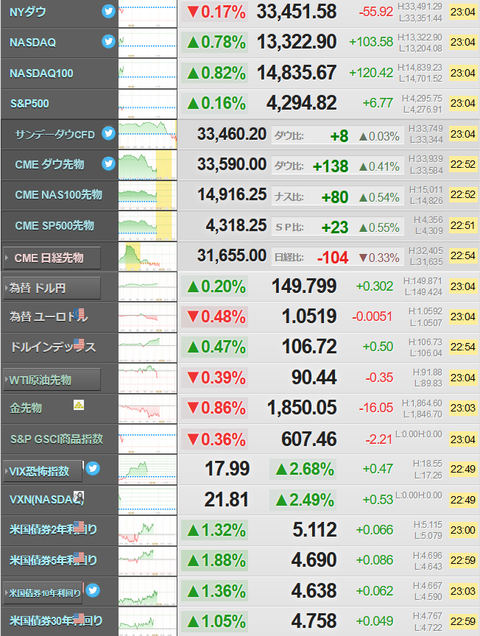Image resolution: width=480 pixels, height=636 pixels.
Task: Click the flag icon on 米国債券5年利回り
Action: [x=79, y=557]
